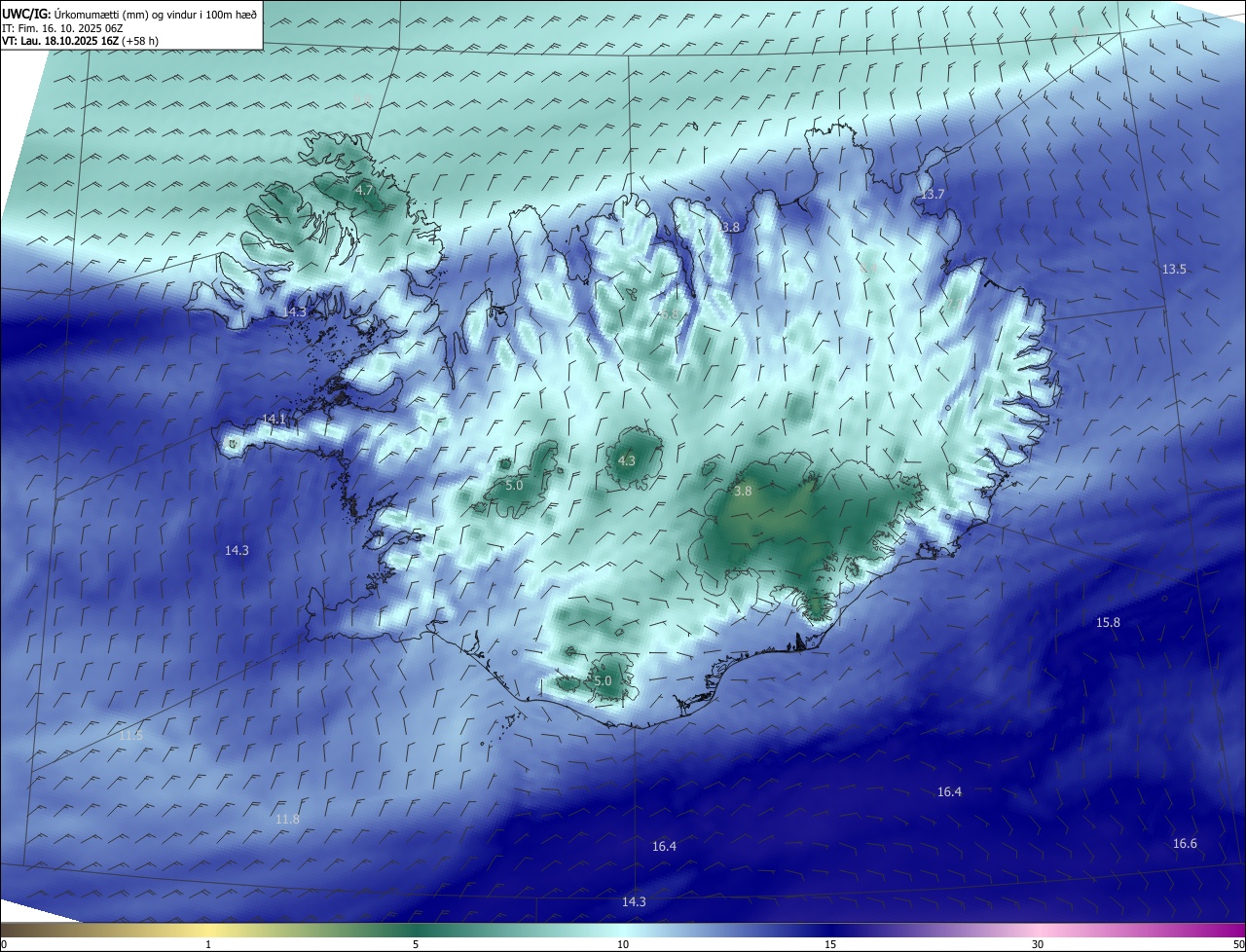Image resolution: width=1246 pixels, height=952 pixels.
Task: Click the 30 label on the color scale
Action: click(x=1038, y=944)
